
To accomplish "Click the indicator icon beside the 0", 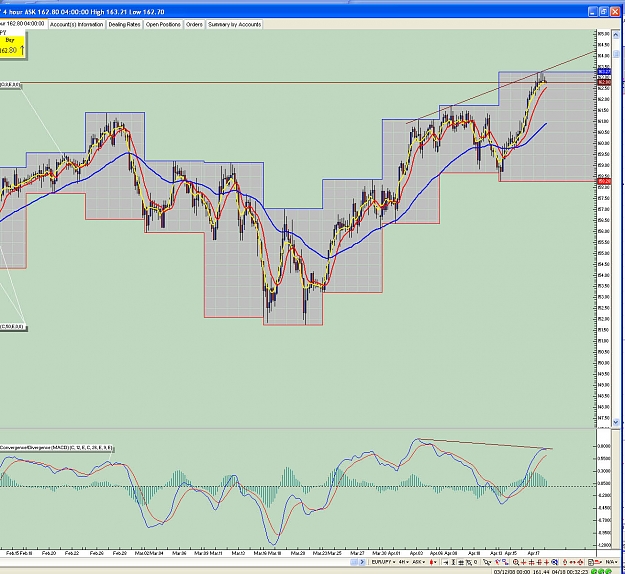I will (469, 562).
